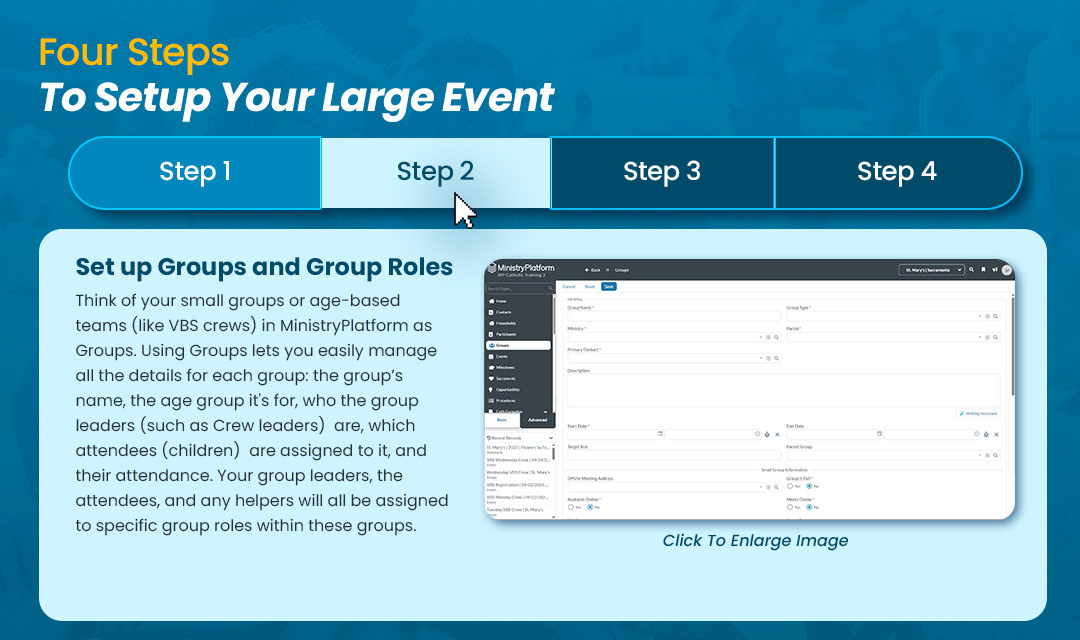Viewport: 1080px width, 640px height.
Task: Click the Start Date calendar picker icon
Action: (659, 433)
